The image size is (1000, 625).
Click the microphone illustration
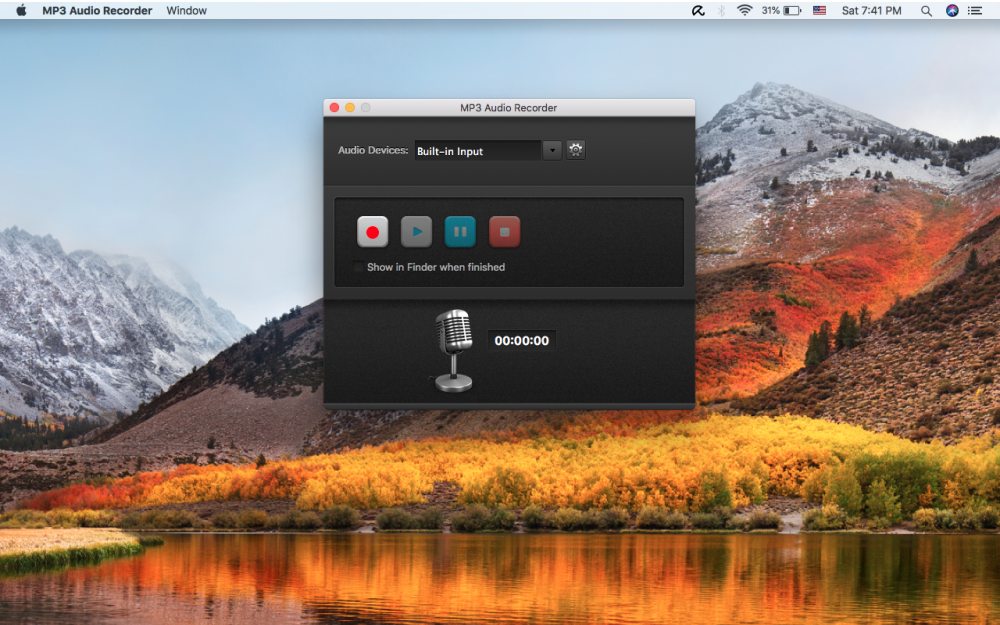[x=453, y=348]
